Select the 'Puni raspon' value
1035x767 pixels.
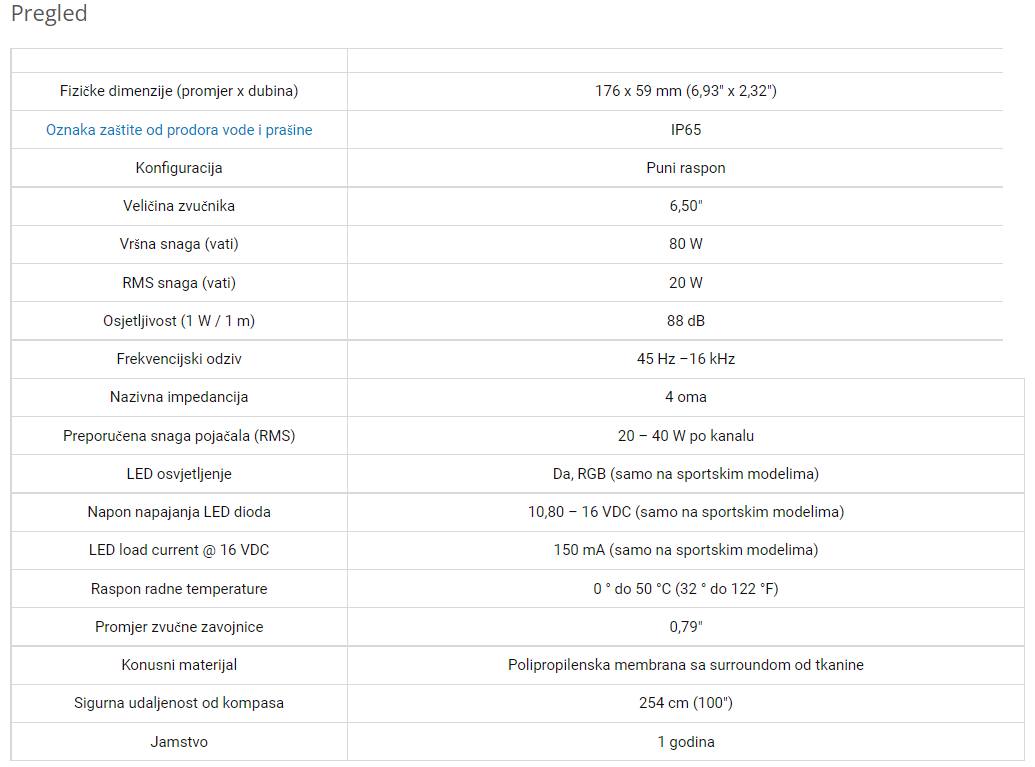click(x=686, y=168)
